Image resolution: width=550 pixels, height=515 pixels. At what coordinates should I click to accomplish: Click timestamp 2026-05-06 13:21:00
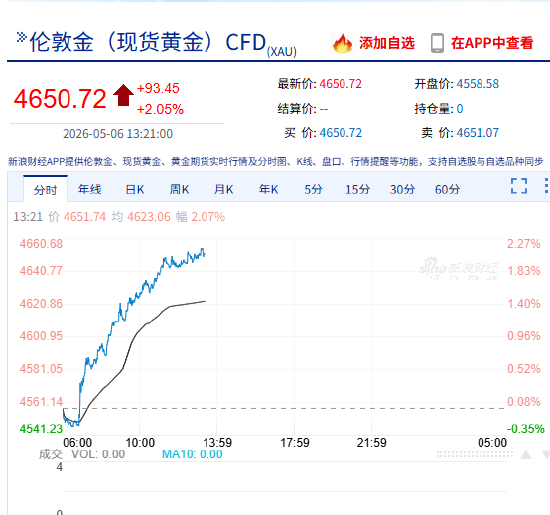tap(118, 134)
